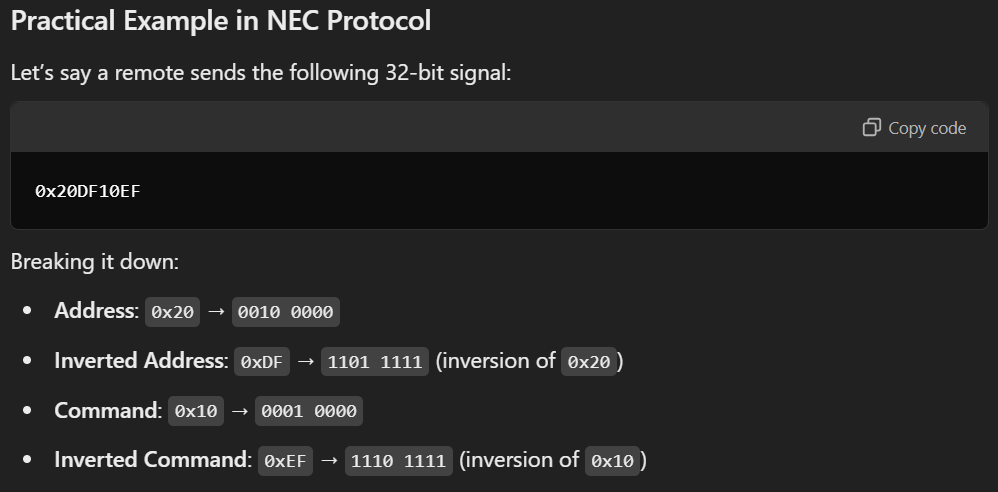Click the 0010 0000 binary code chip
The image size is (998, 492).
click(286, 312)
